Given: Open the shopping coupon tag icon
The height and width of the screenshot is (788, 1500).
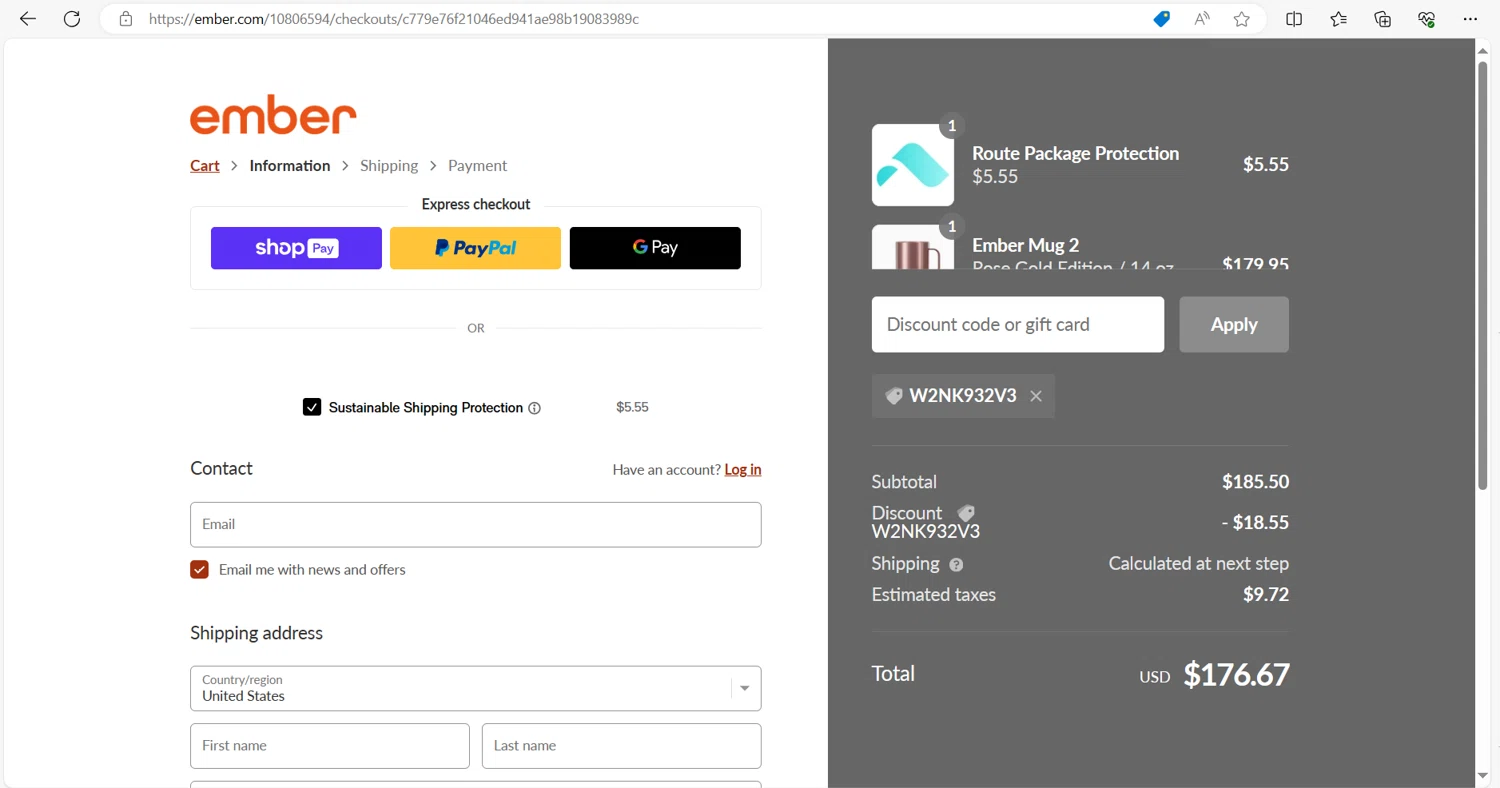Looking at the screenshot, I should click(1161, 19).
